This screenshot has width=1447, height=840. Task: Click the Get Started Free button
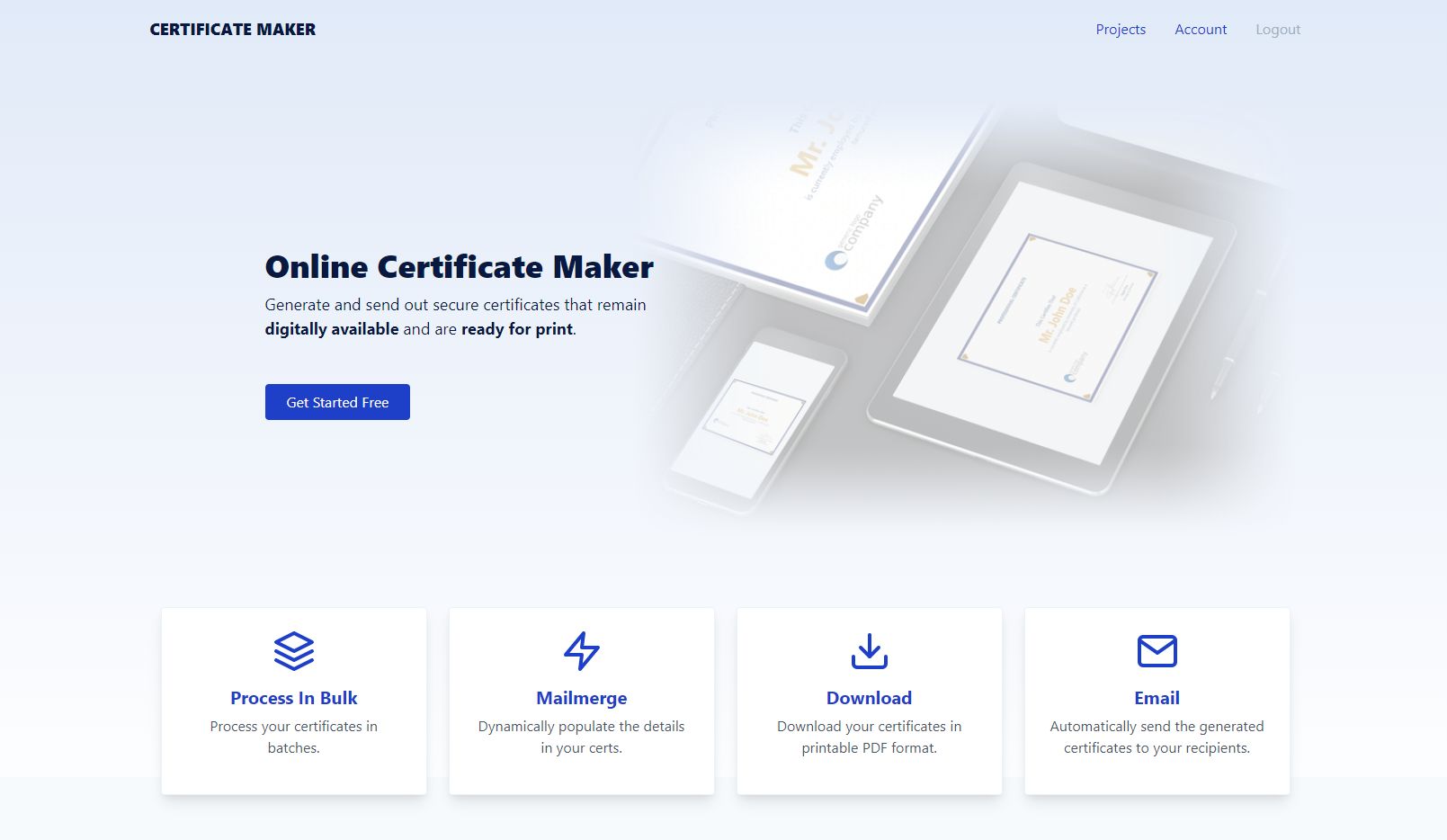[336, 402]
